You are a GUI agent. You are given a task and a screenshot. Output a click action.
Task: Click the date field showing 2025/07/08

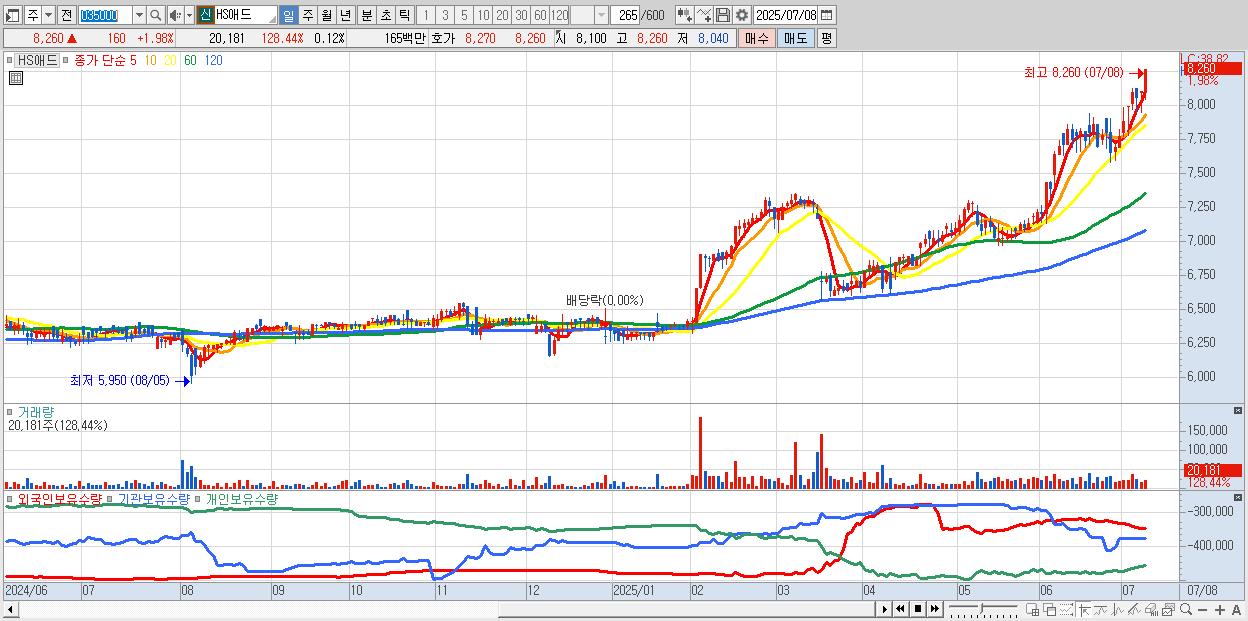click(785, 15)
